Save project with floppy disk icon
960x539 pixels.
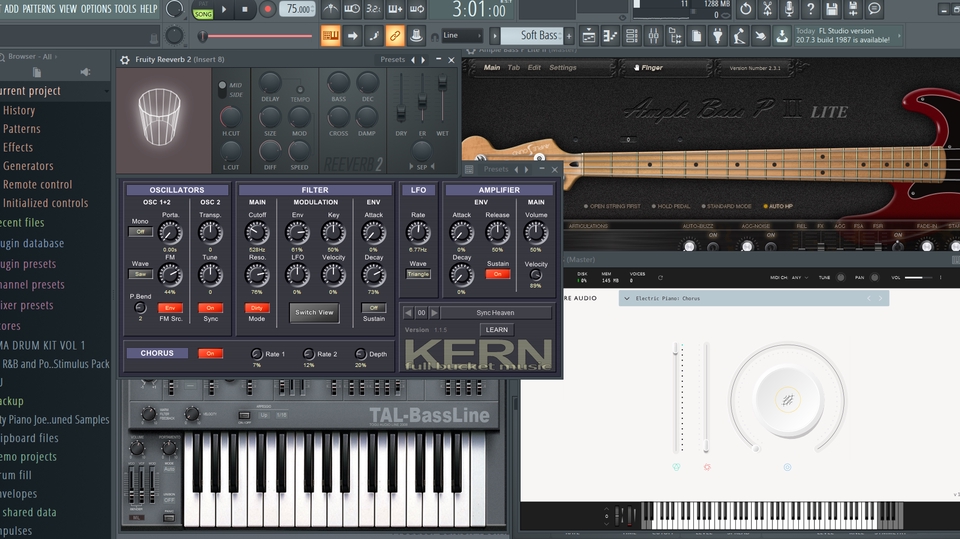pyautogui.click(x=831, y=9)
